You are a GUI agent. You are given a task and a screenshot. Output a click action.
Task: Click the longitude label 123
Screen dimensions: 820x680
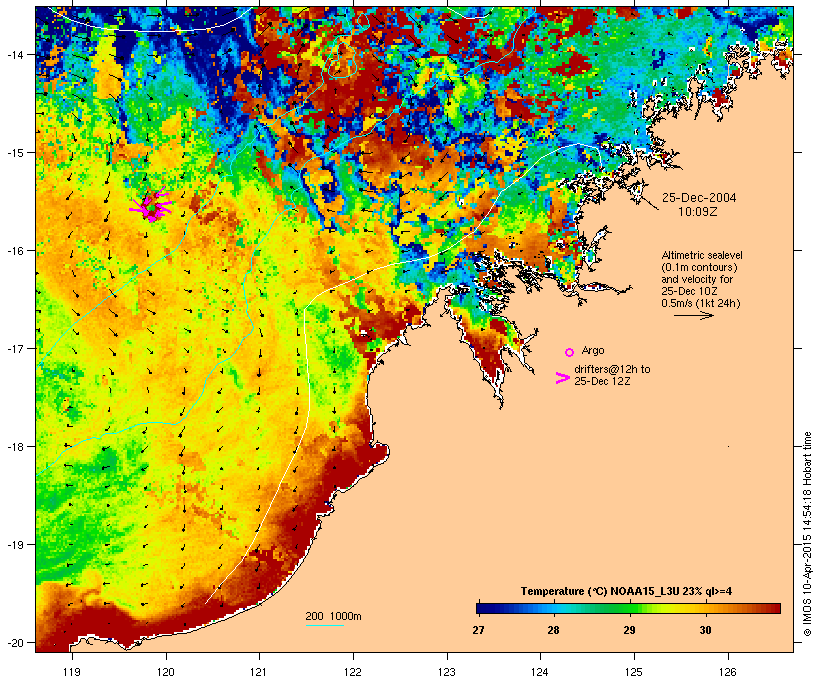tap(447, 672)
